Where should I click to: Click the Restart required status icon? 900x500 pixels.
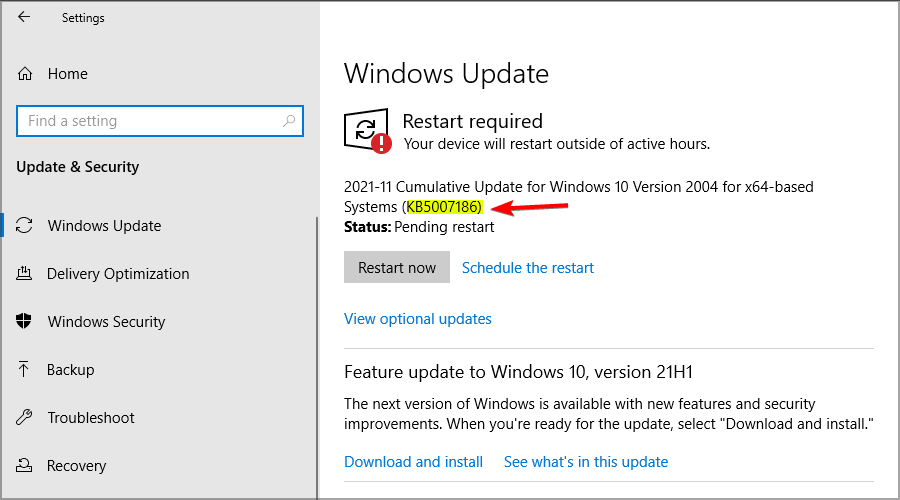tap(367, 131)
